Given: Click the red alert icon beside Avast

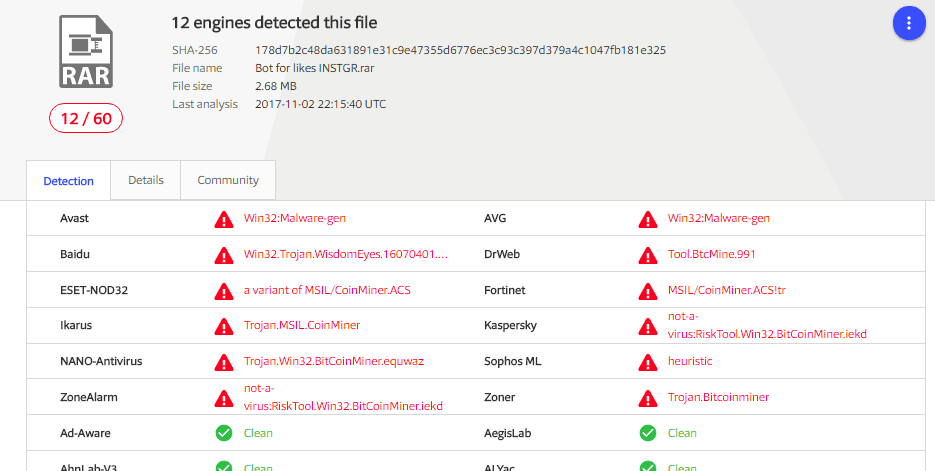Looking at the screenshot, I should [x=224, y=218].
